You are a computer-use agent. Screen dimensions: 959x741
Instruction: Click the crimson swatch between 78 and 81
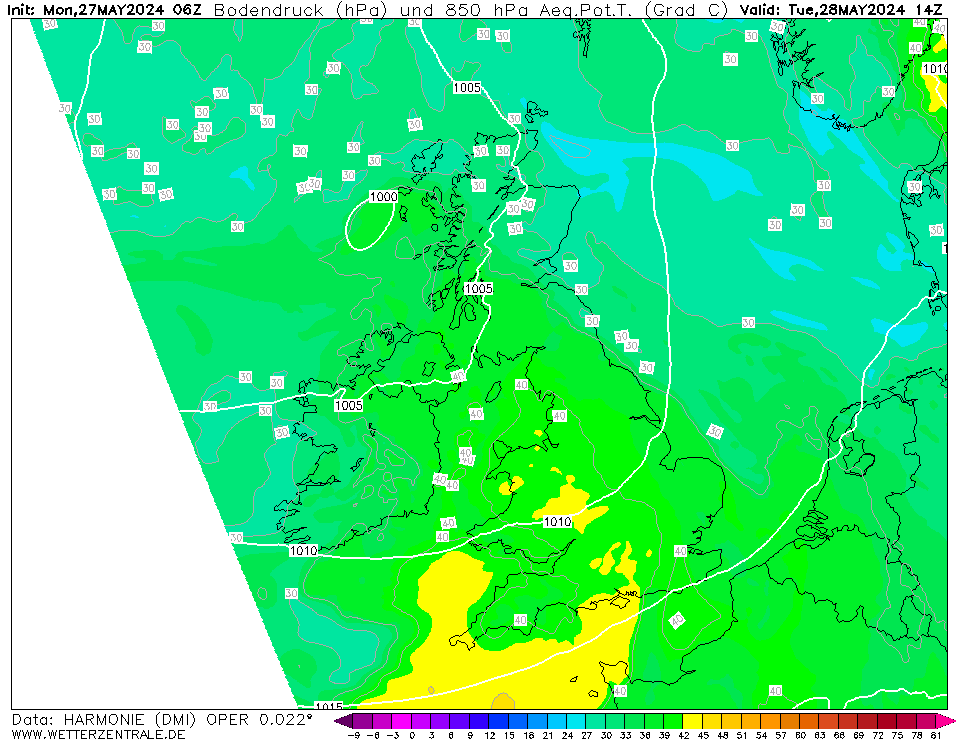point(925,721)
